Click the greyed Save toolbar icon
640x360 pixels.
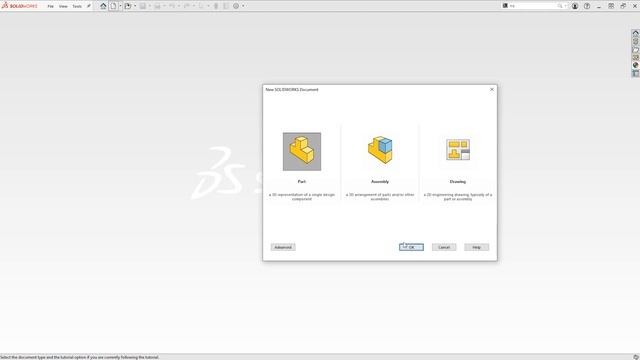[x=143, y=6]
